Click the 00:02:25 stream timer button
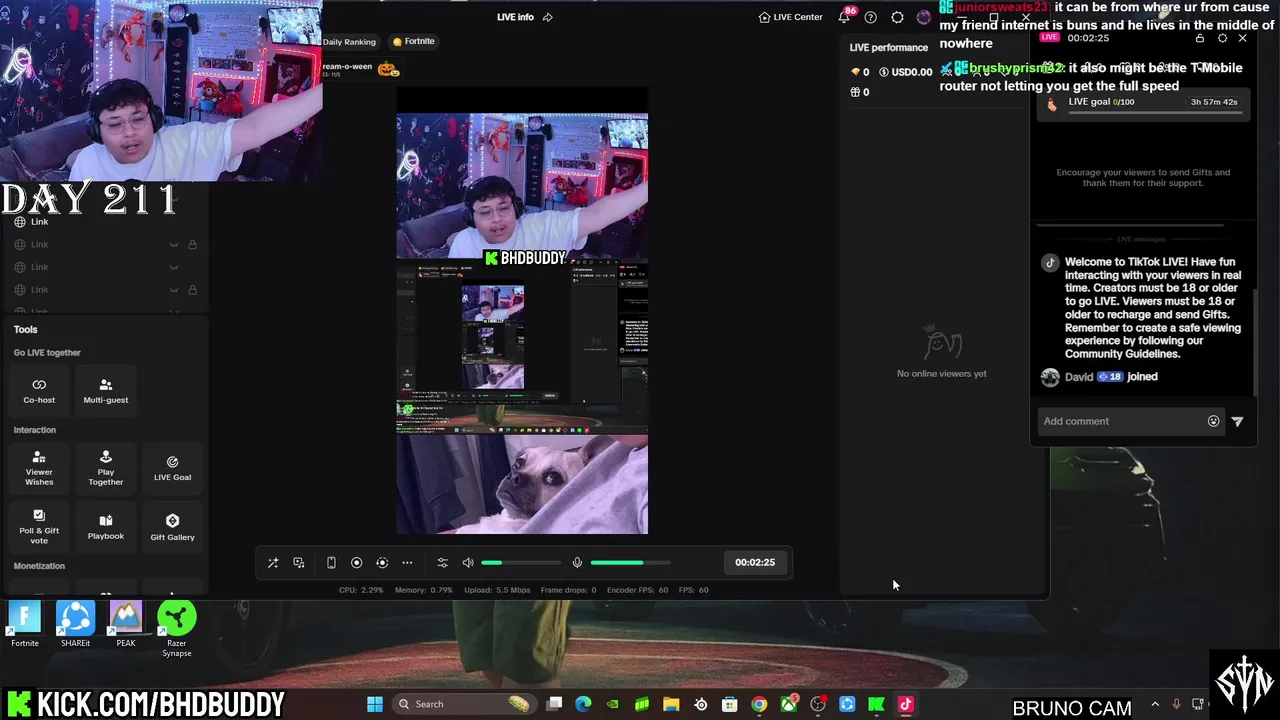This screenshot has width=1280, height=720. coord(755,562)
